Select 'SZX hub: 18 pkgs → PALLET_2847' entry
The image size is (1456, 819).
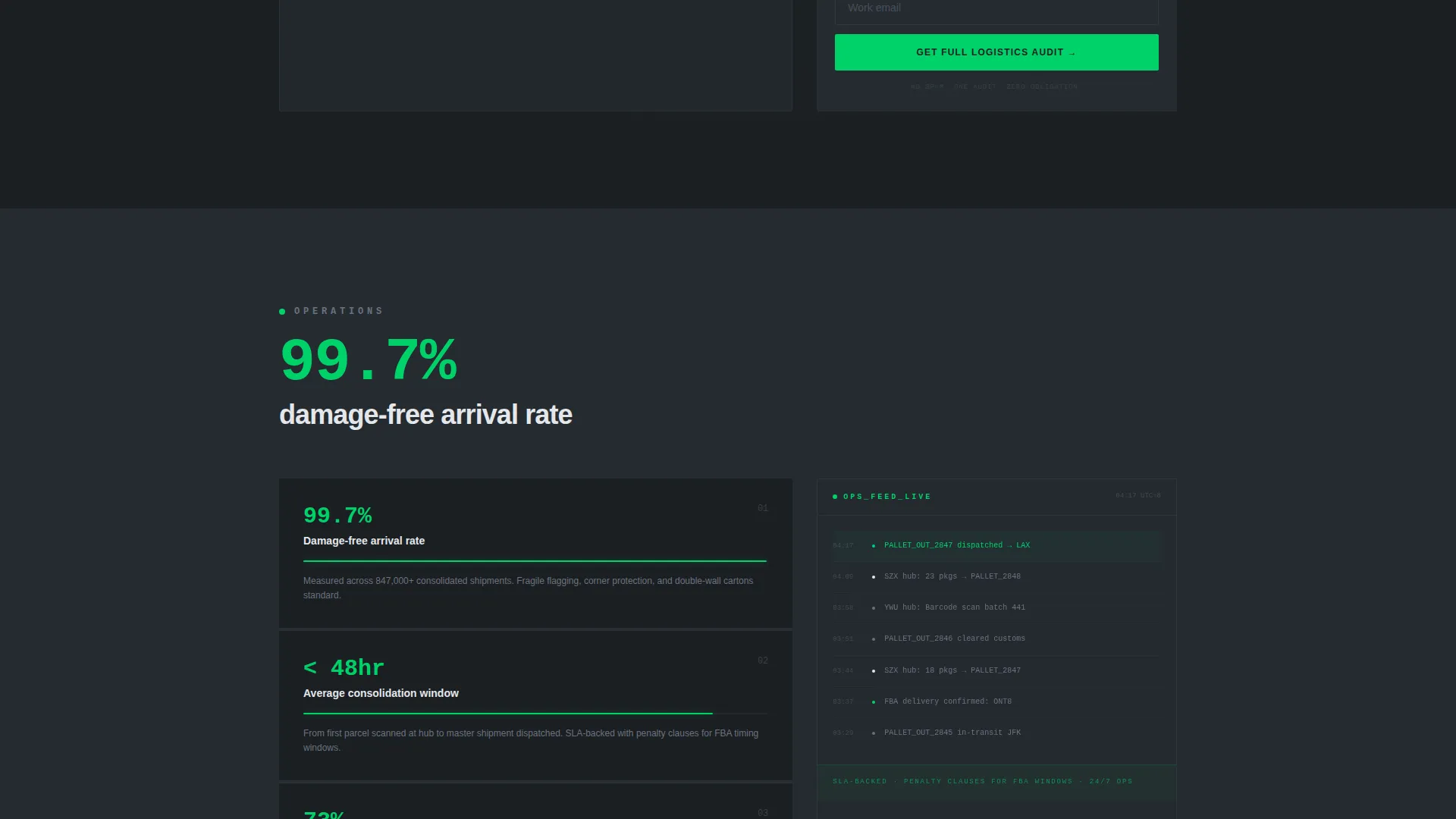[996, 671]
